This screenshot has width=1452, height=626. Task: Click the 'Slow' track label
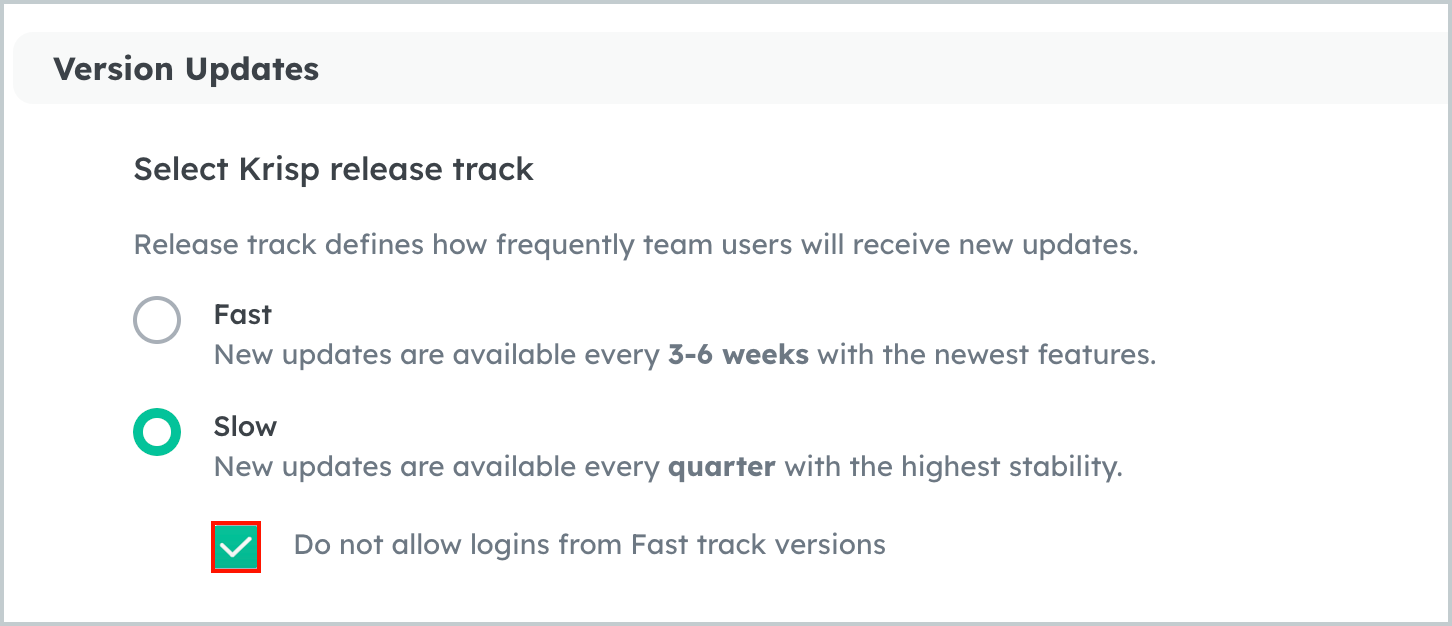[244, 426]
